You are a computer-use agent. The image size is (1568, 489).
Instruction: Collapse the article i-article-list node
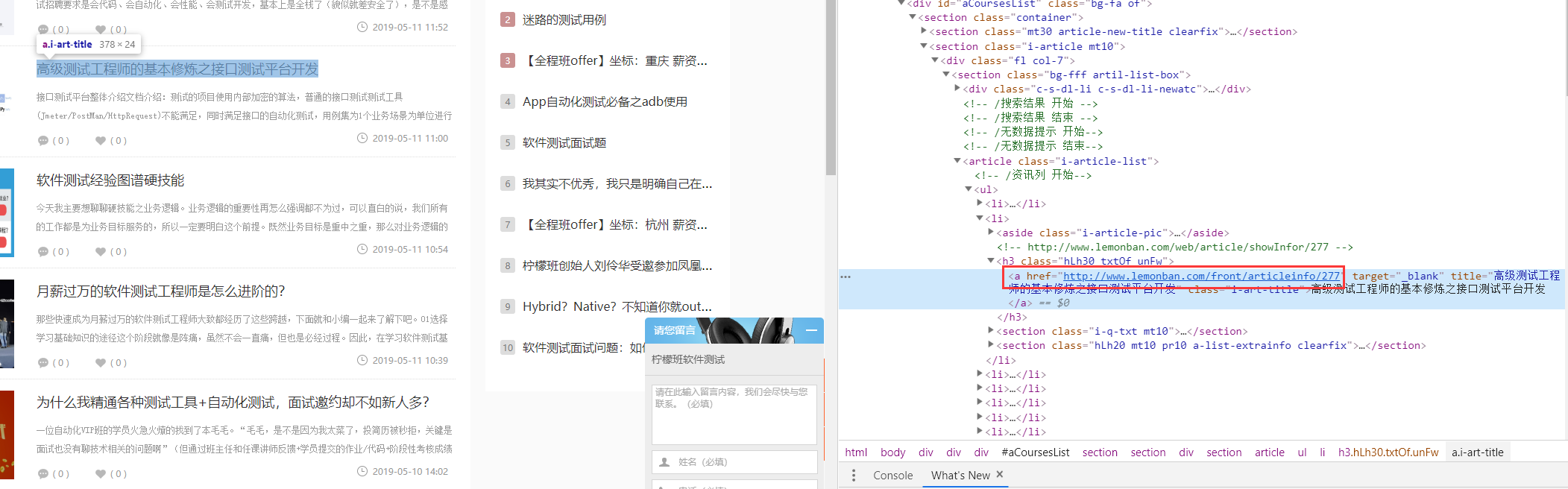[957, 161]
